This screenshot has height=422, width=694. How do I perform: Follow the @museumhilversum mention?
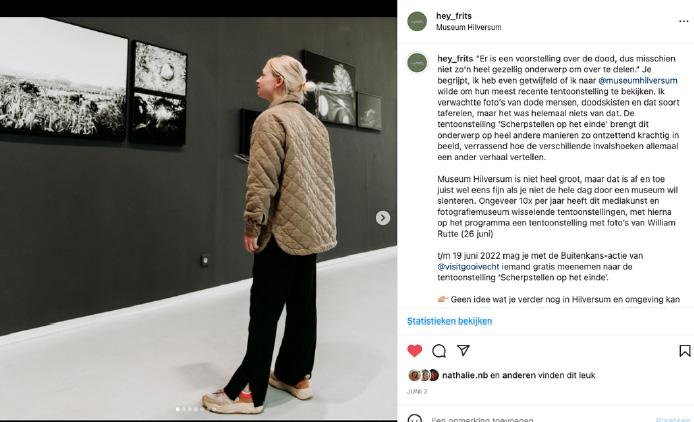click(x=637, y=81)
